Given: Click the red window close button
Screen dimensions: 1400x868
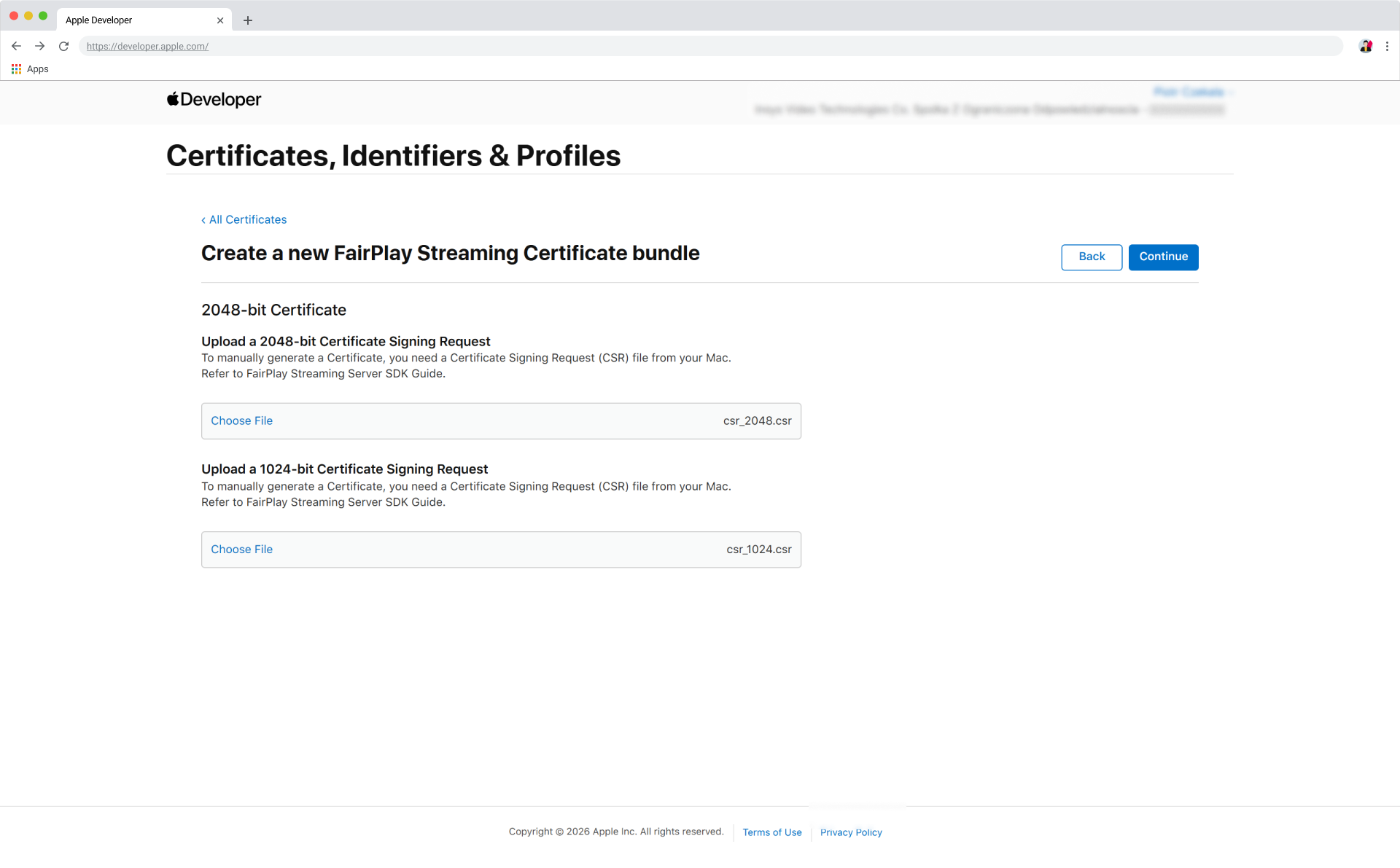Looking at the screenshot, I should tap(14, 15).
